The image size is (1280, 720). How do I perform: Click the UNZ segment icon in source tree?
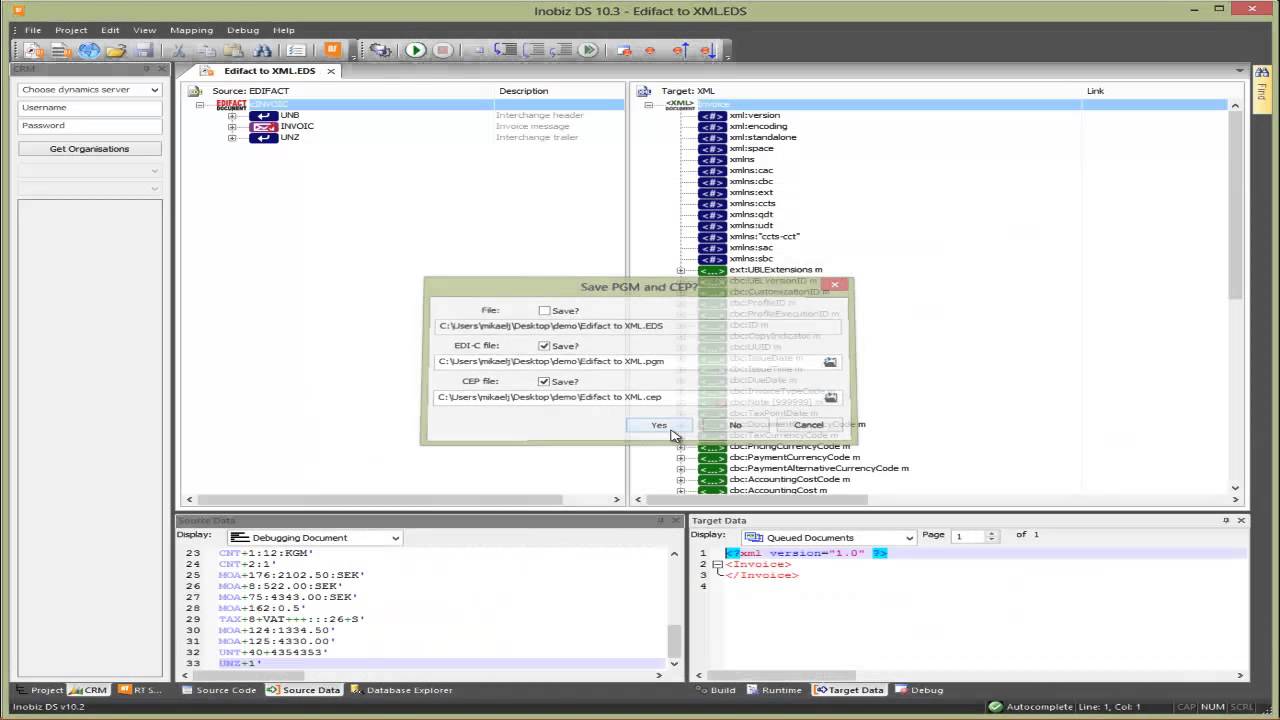click(263, 137)
